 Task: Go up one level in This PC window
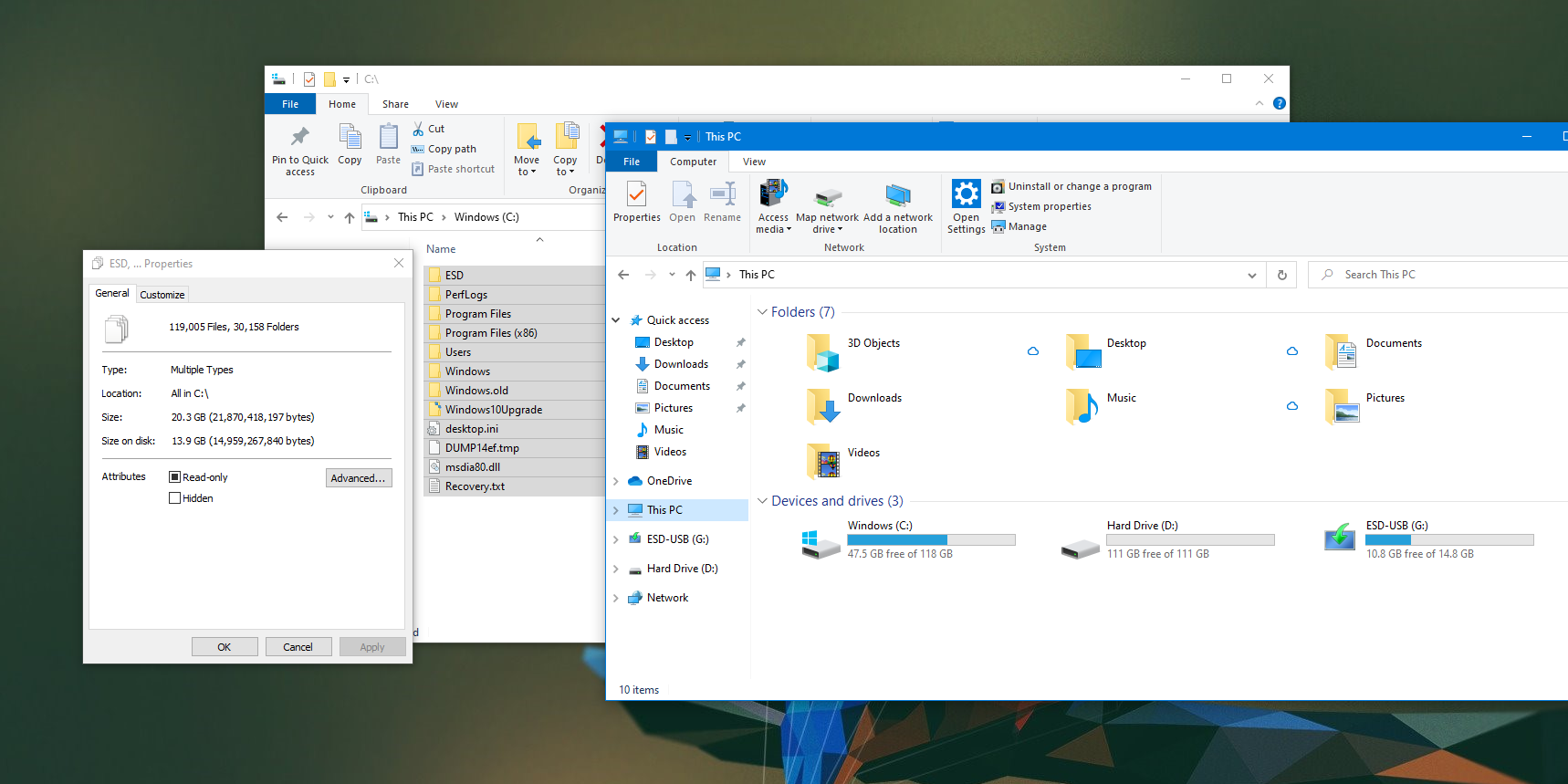pos(691,275)
